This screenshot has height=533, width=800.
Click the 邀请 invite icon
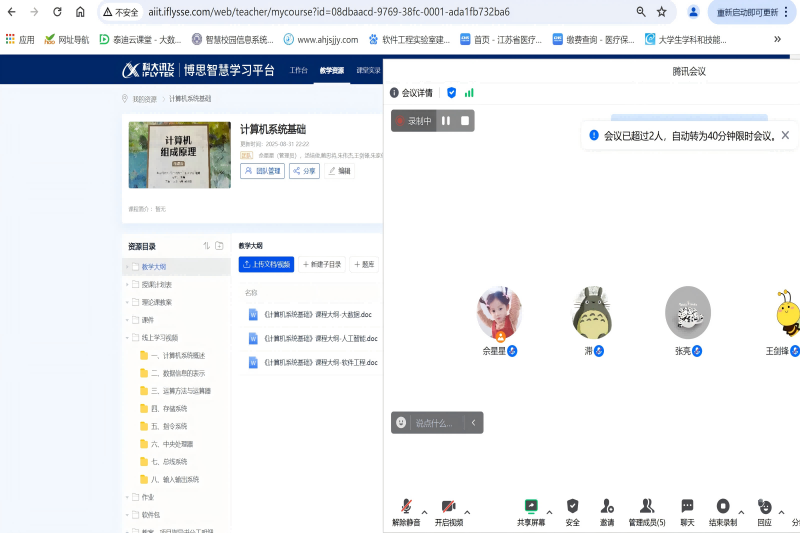607,506
